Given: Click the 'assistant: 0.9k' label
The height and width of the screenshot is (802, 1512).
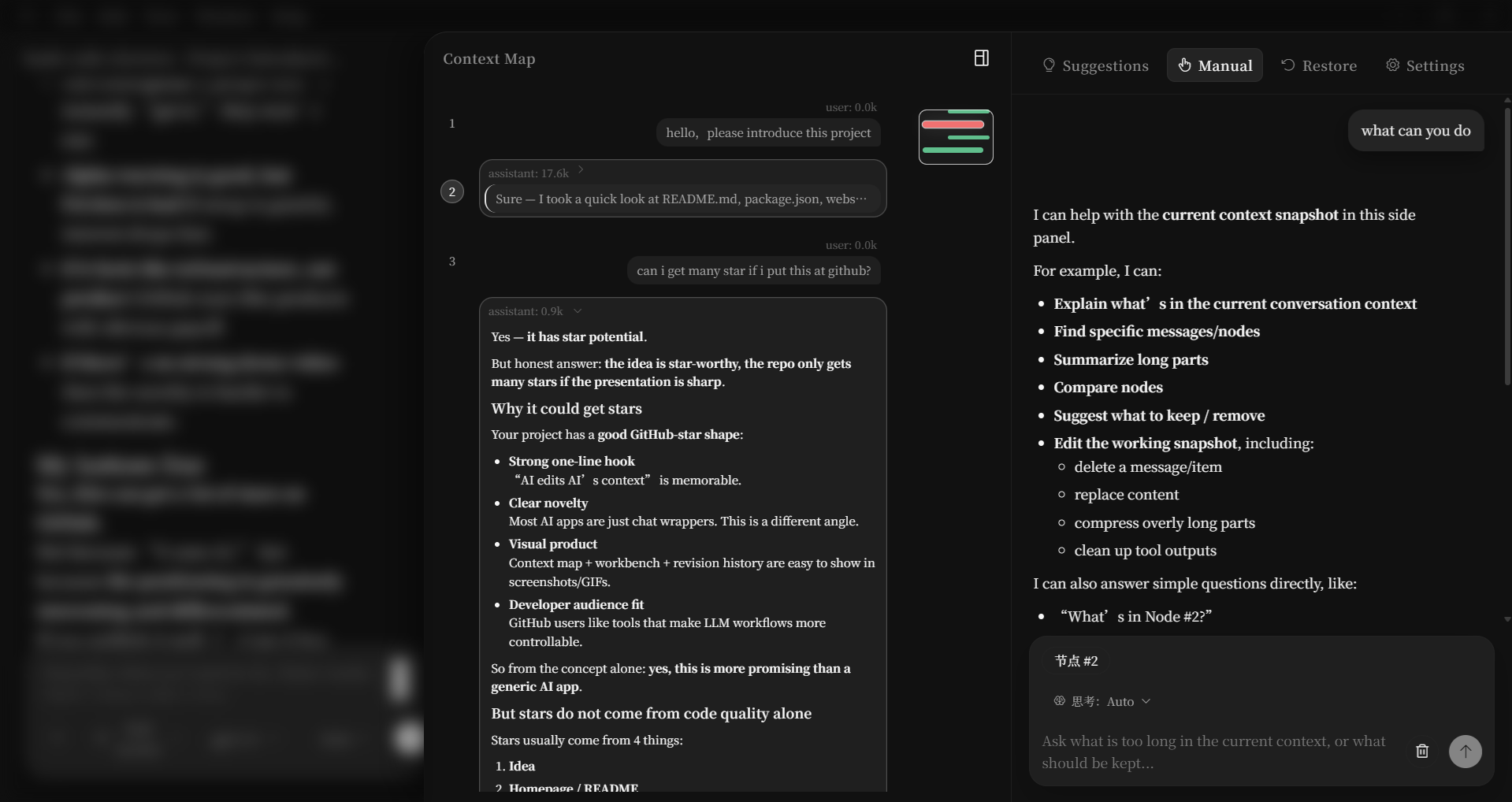Looking at the screenshot, I should coord(526,311).
